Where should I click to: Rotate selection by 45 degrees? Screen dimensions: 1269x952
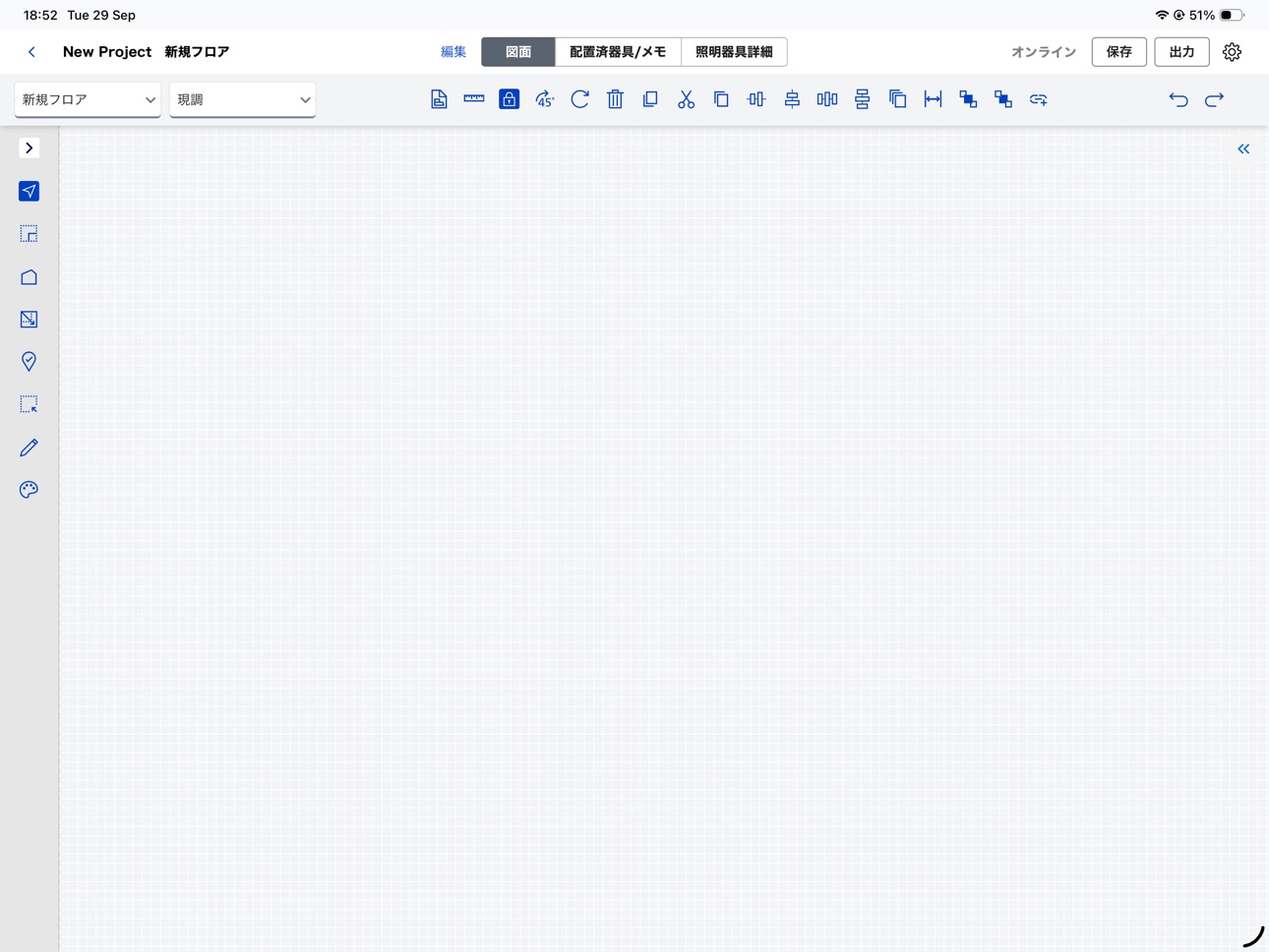[544, 99]
